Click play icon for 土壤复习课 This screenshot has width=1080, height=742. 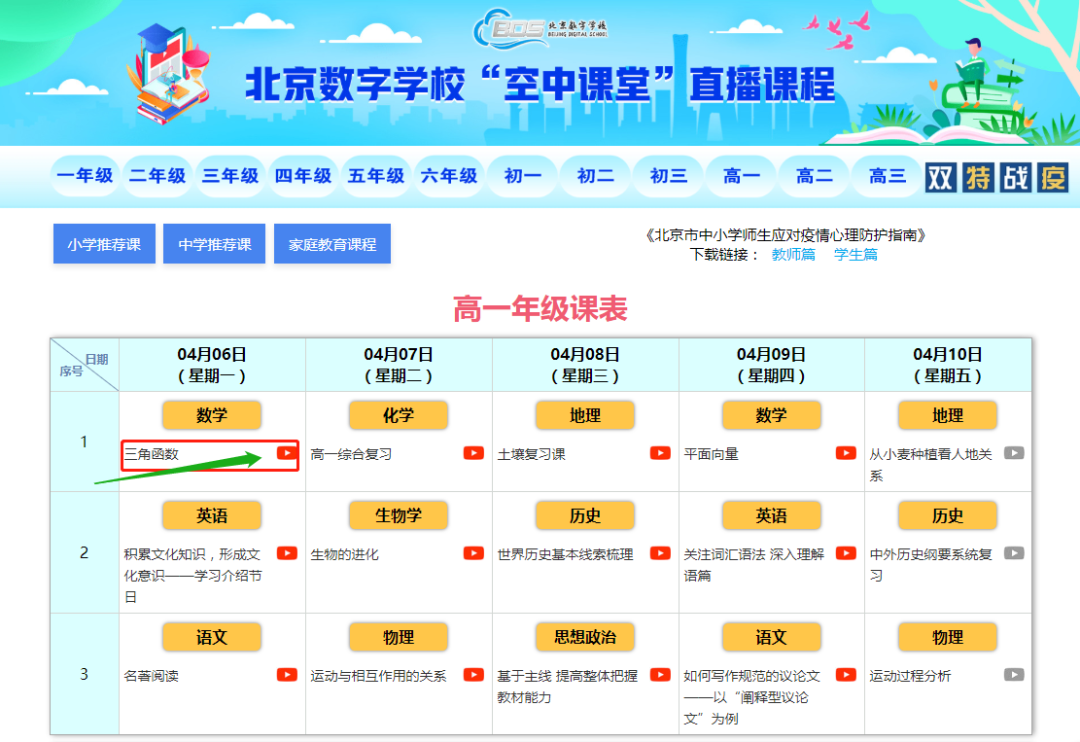coord(660,453)
